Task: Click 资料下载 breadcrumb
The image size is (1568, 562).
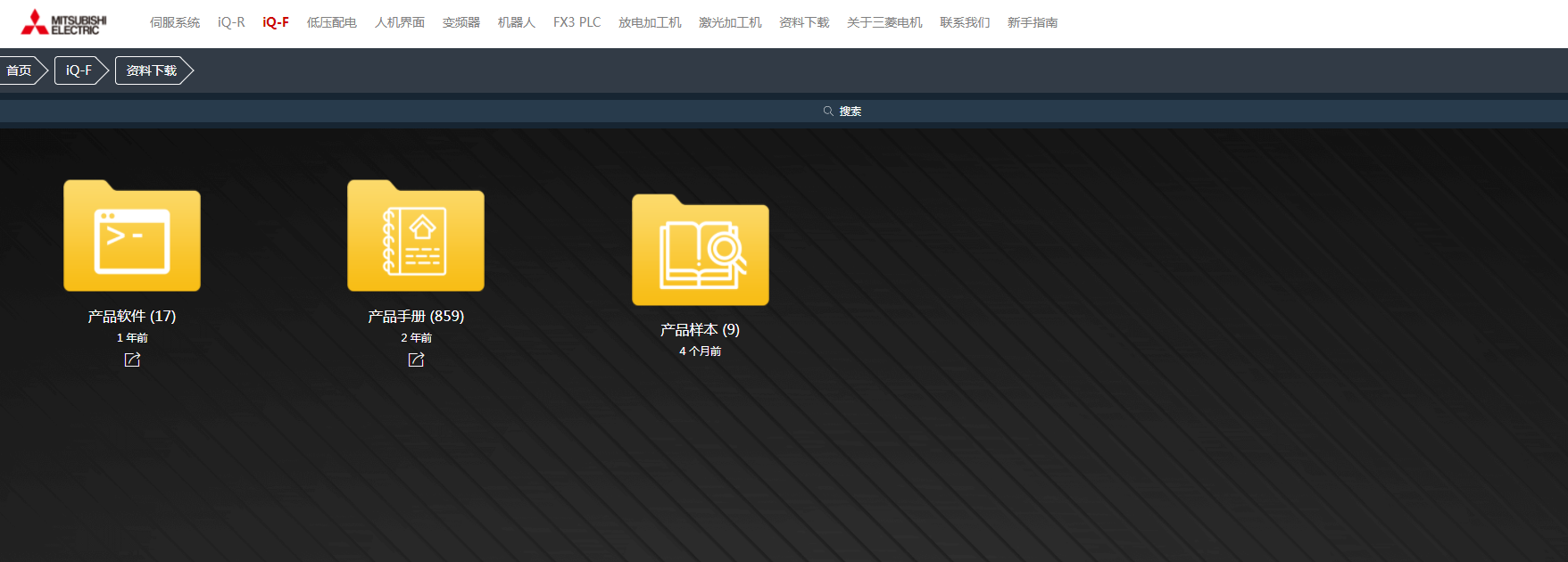Action: pos(152,70)
